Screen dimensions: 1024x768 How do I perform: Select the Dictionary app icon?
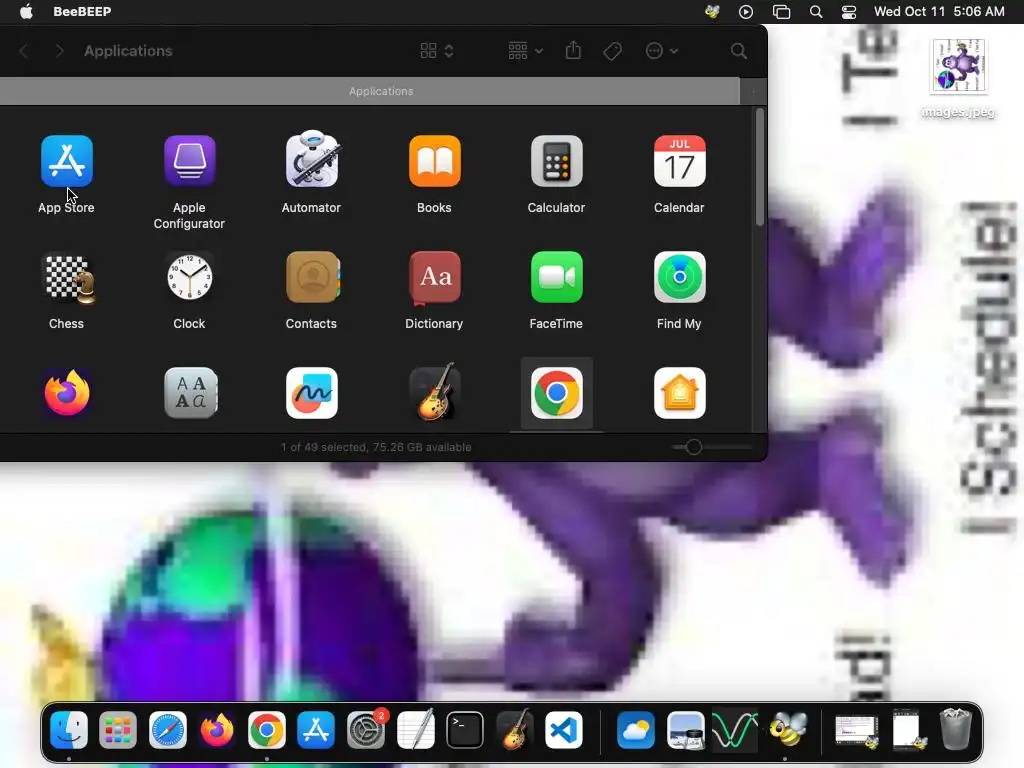[x=434, y=278]
